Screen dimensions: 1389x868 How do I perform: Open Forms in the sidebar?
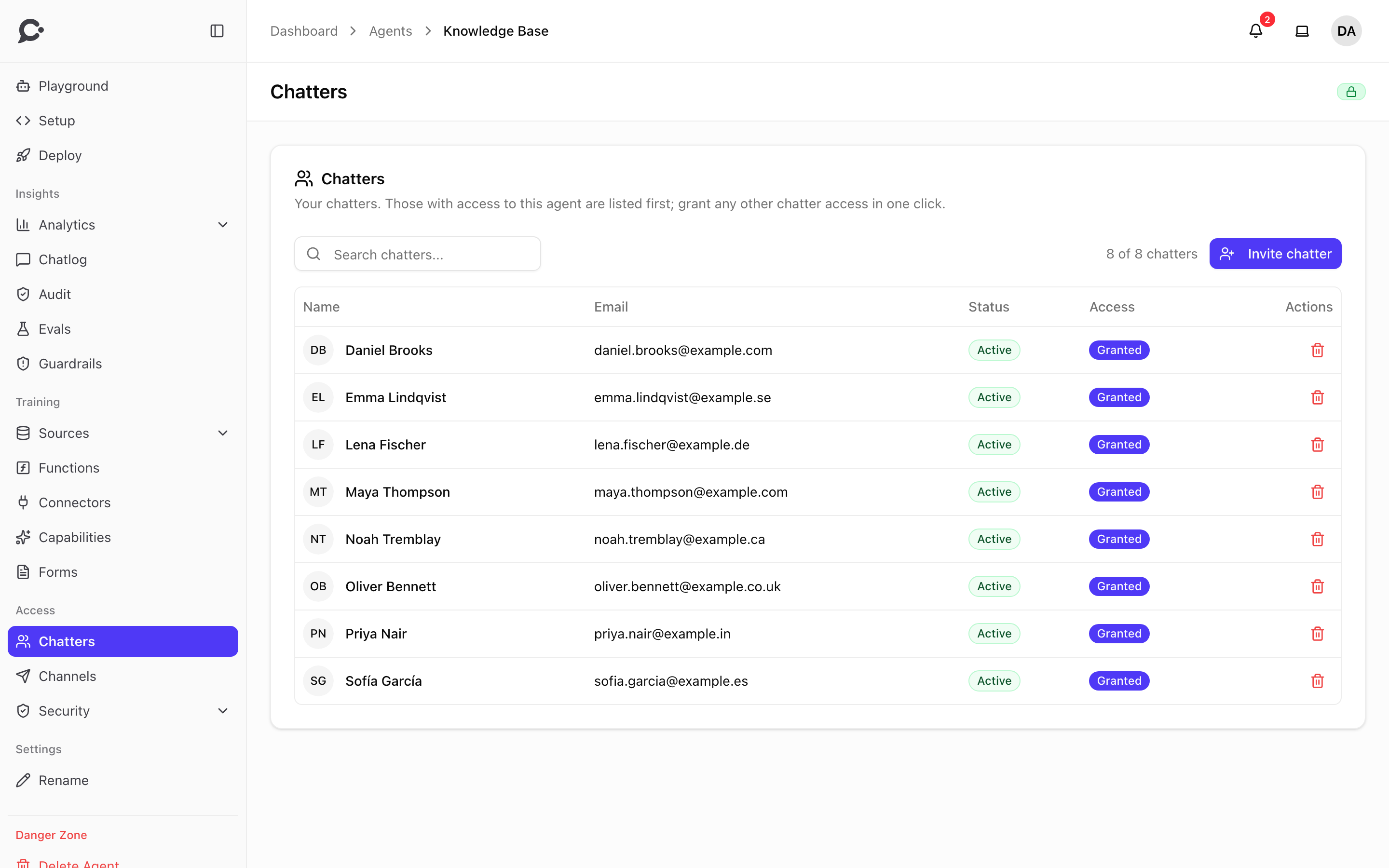123,572
